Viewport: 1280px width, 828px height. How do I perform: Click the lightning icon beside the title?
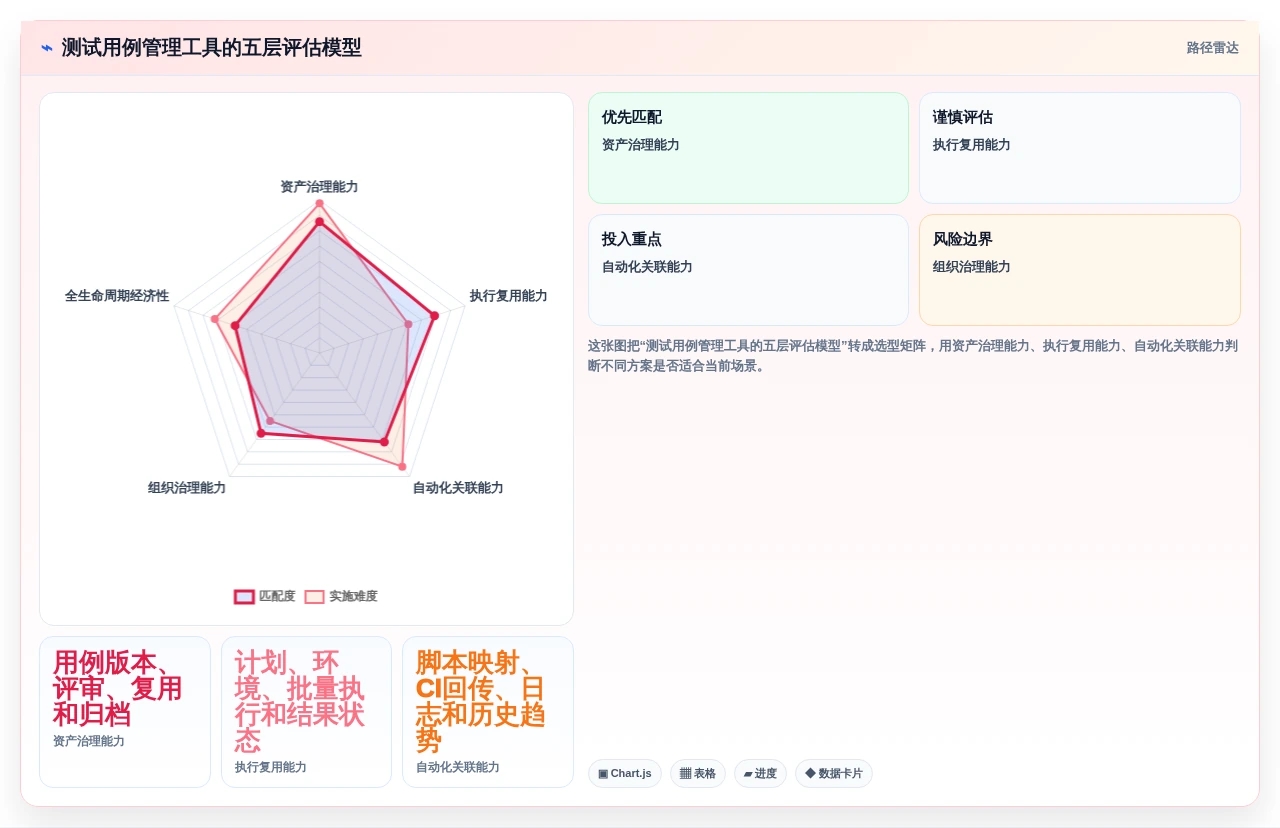click(x=47, y=48)
